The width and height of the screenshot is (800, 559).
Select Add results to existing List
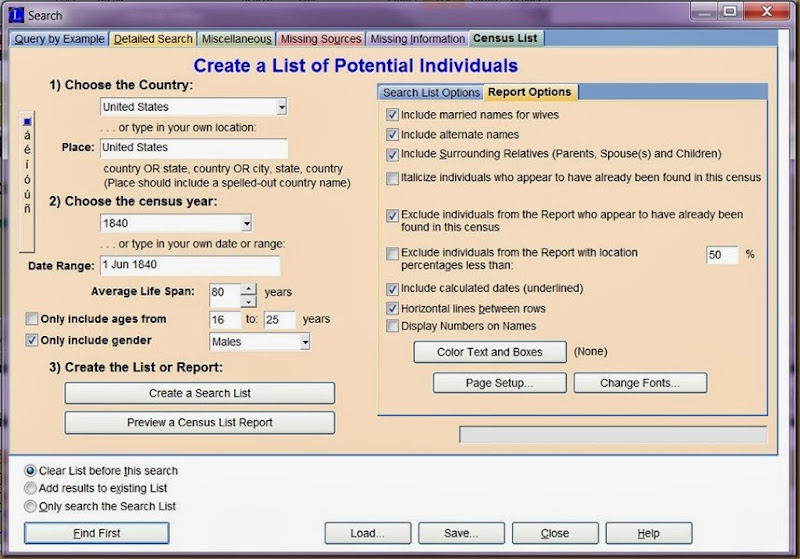(x=30, y=489)
